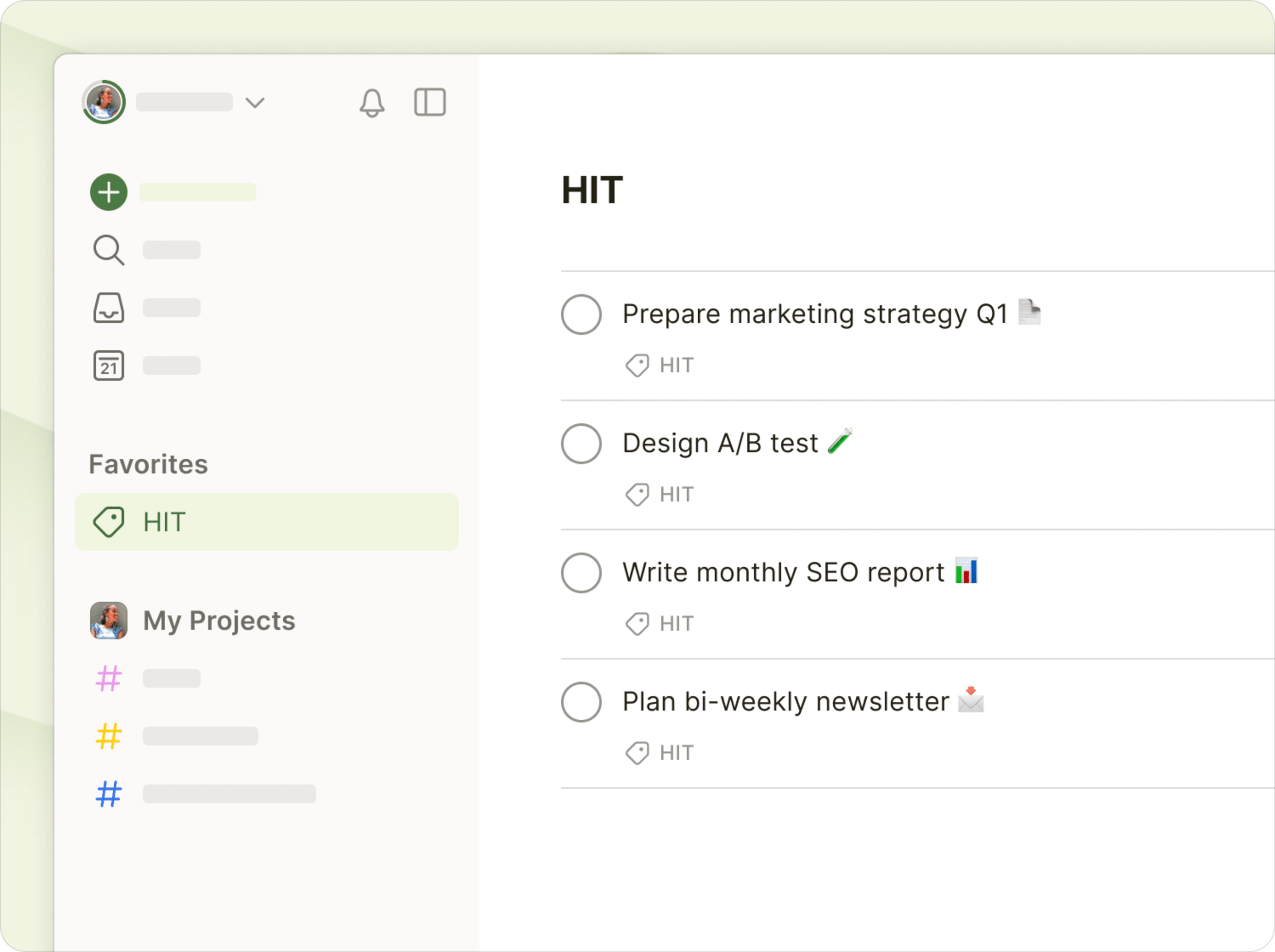
Task: Open the HIT tag under 'Write monthly SEO report'
Action: pos(660,623)
